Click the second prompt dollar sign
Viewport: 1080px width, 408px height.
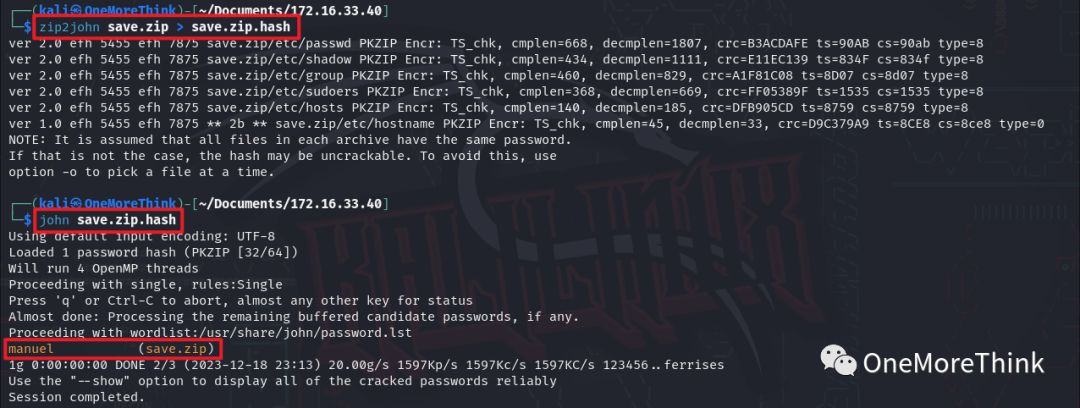(x=28, y=221)
